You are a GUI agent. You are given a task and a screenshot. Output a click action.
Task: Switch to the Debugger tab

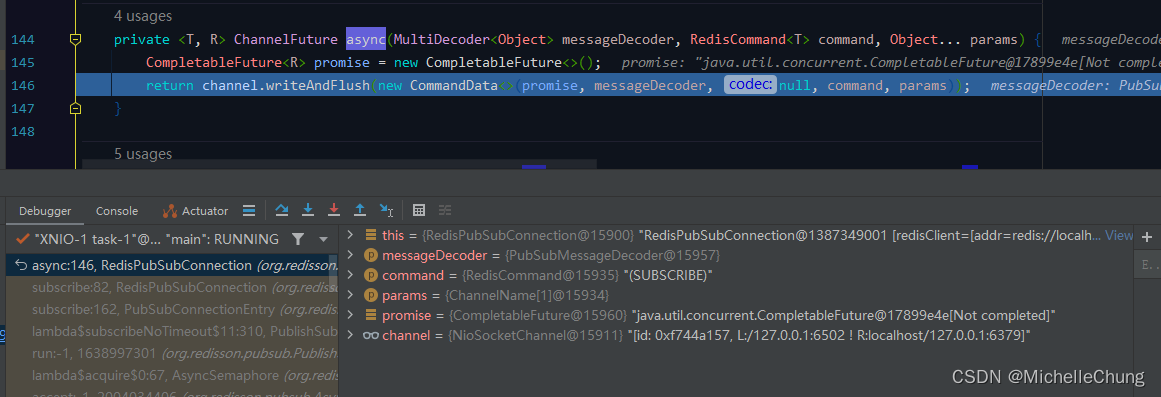pyautogui.click(x=45, y=210)
